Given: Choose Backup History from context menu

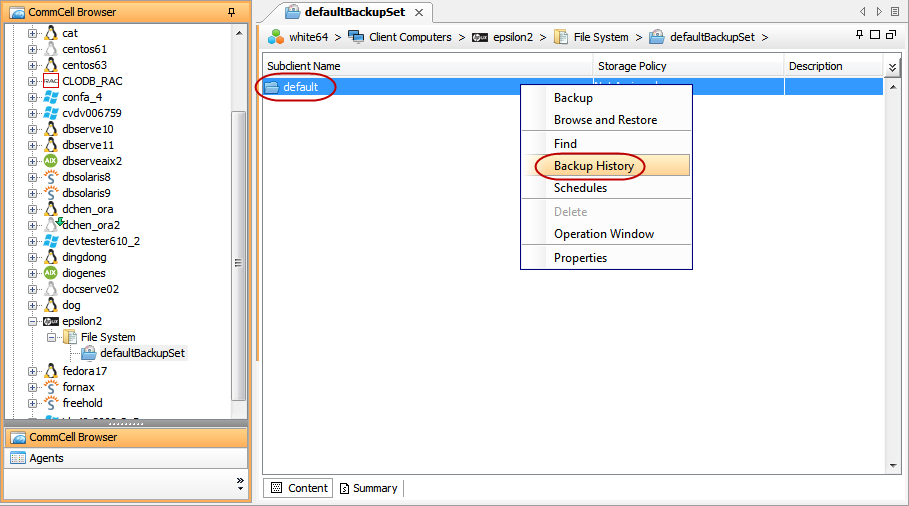Looking at the screenshot, I should tap(594, 166).
